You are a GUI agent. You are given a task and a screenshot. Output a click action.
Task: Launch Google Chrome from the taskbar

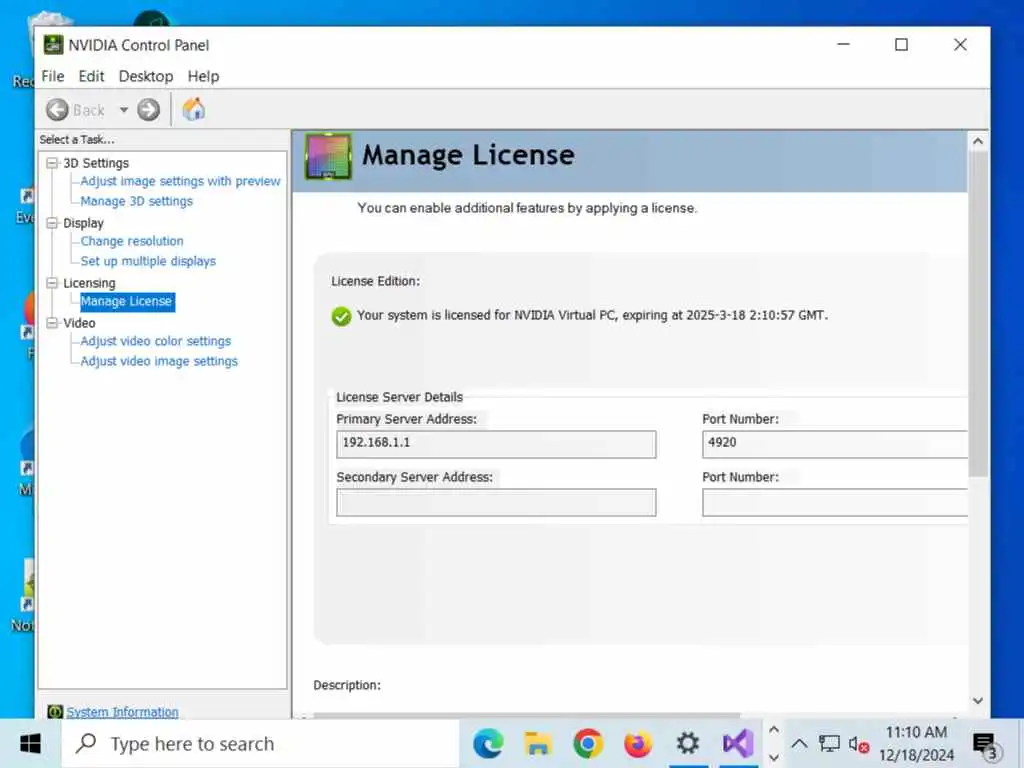588,744
